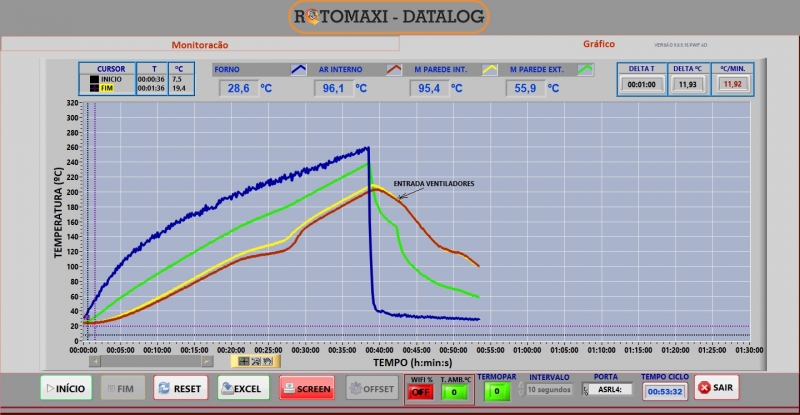Click the M PAREDE INT. 95,4 value

click(429, 88)
